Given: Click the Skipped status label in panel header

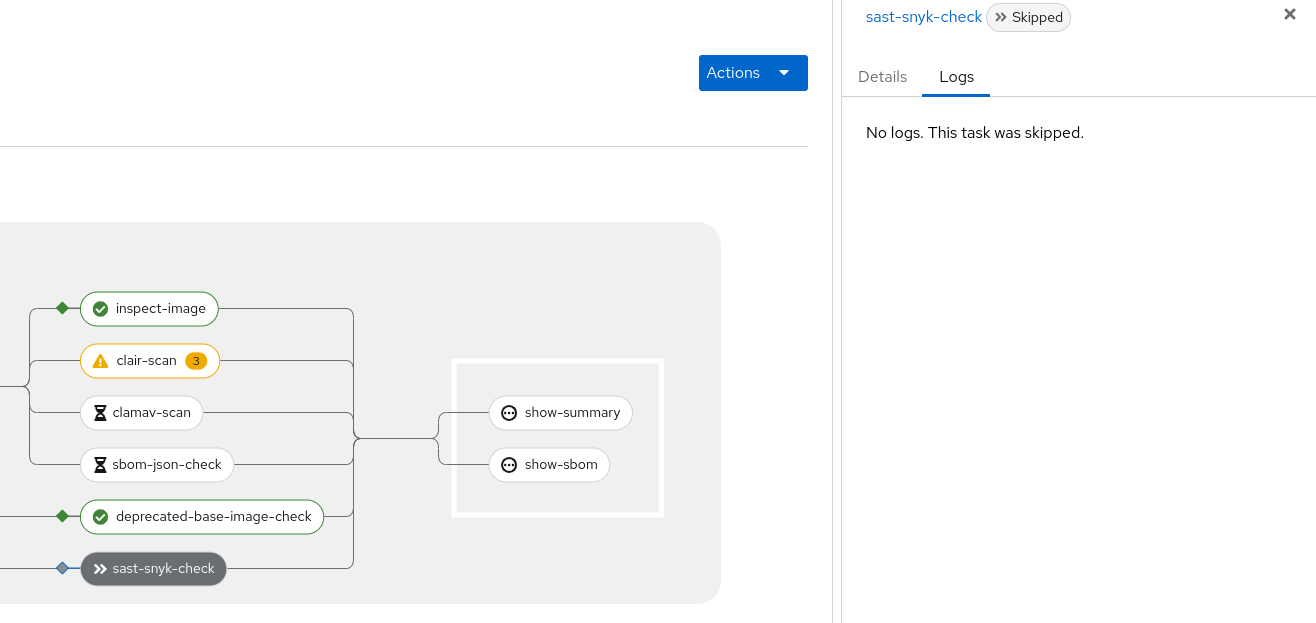Looking at the screenshot, I should pyautogui.click(x=1028, y=17).
